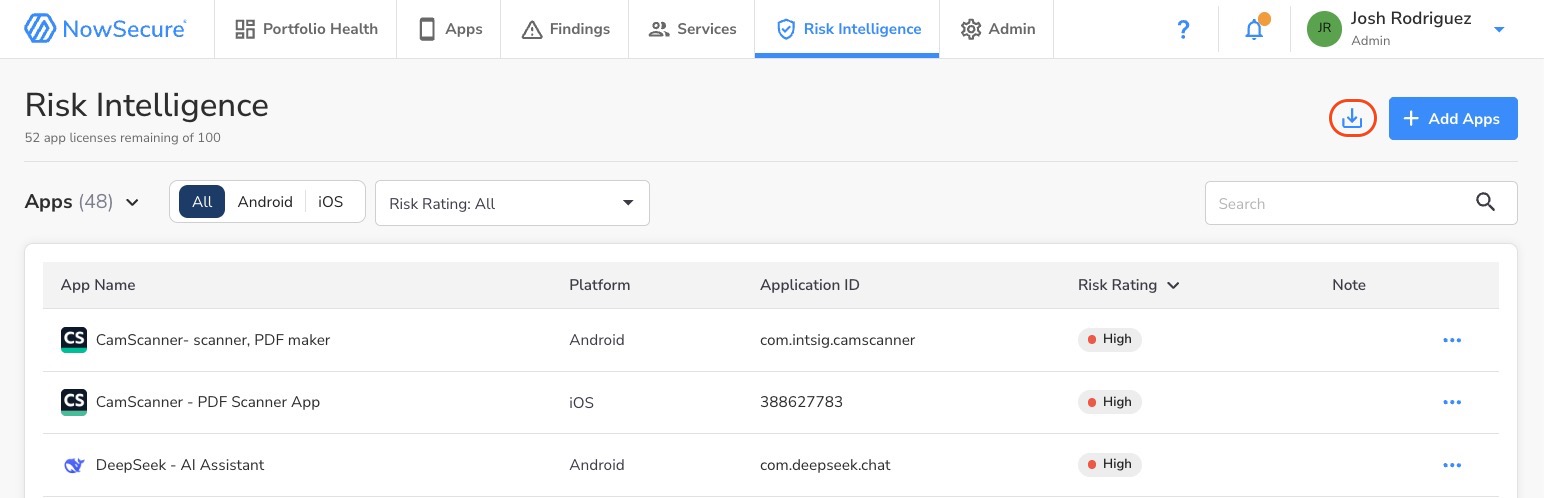Open CamScanner - PDF Scanner App
1544x498 pixels.
[208, 402]
